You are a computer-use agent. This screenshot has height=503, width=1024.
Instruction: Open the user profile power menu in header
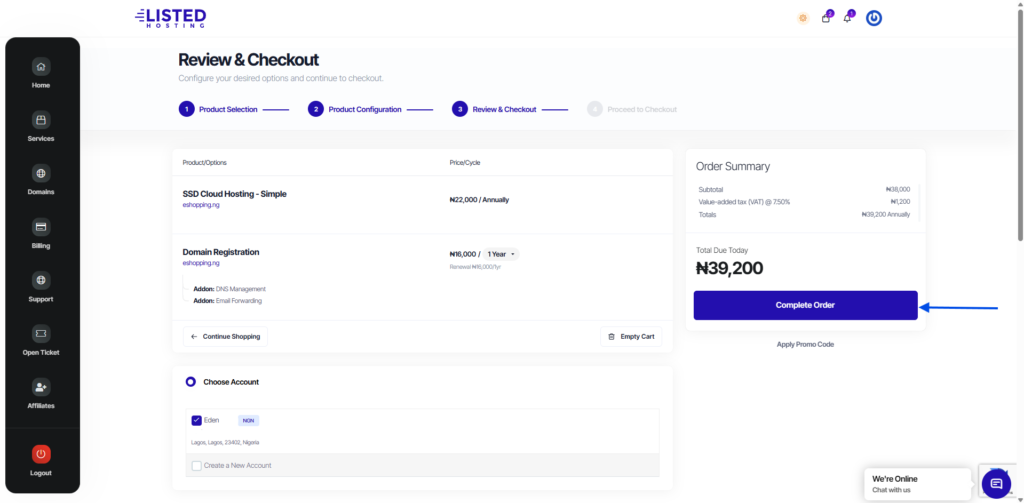tap(874, 18)
